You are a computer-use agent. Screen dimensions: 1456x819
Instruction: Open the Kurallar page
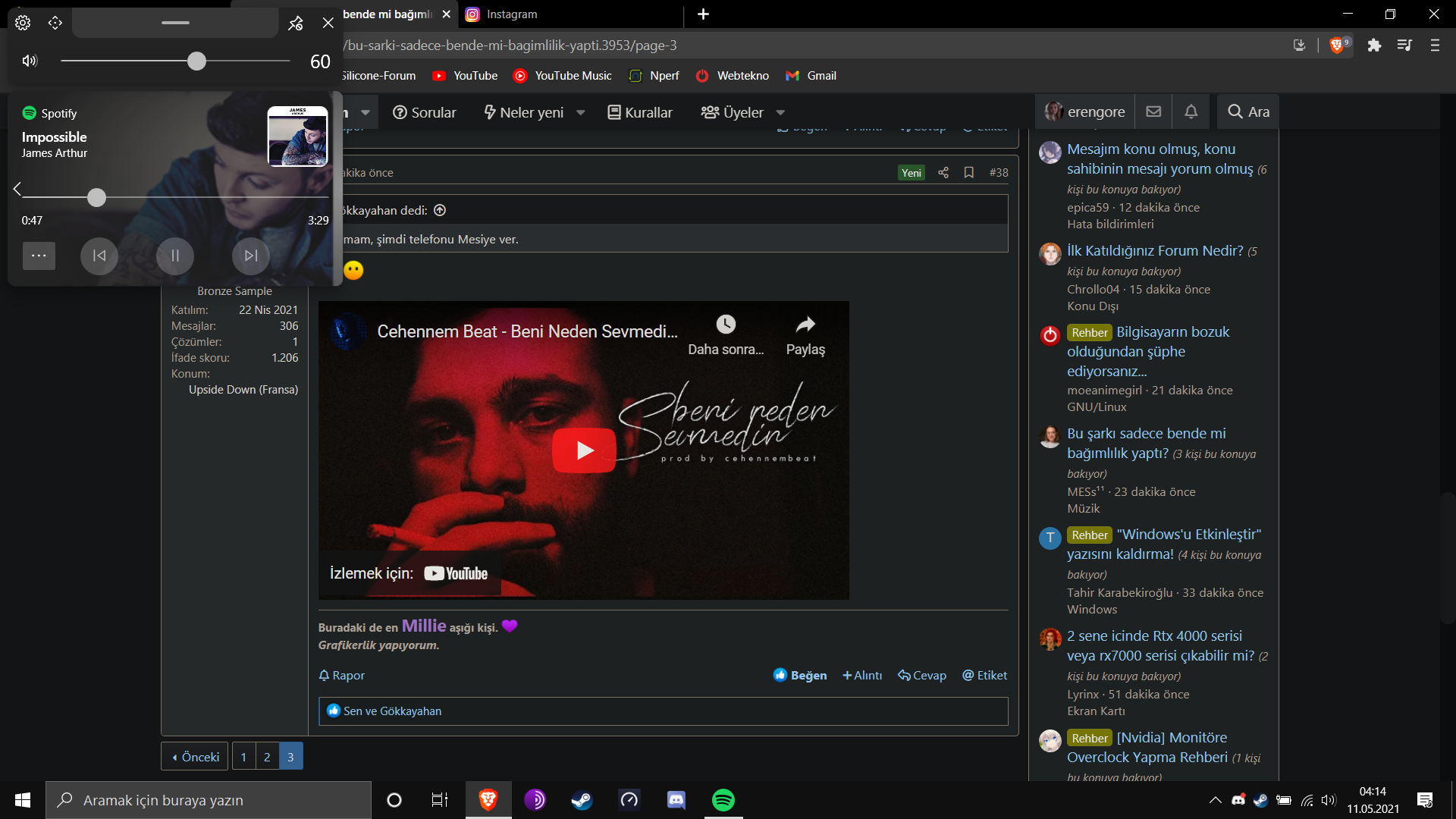click(640, 112)
